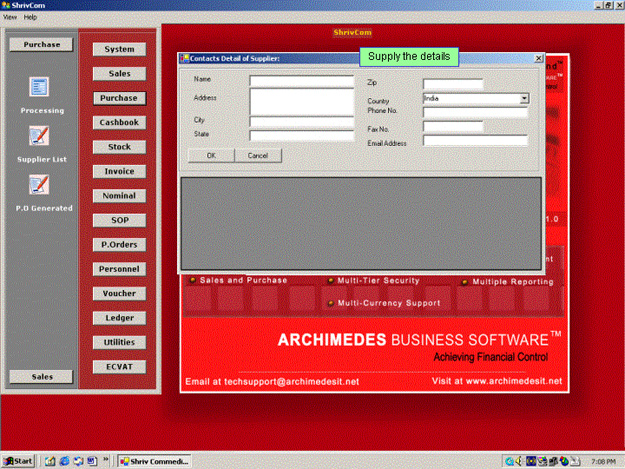The image size is (625, 469).
Task: Open the Utilities module button
Action: 119,342
